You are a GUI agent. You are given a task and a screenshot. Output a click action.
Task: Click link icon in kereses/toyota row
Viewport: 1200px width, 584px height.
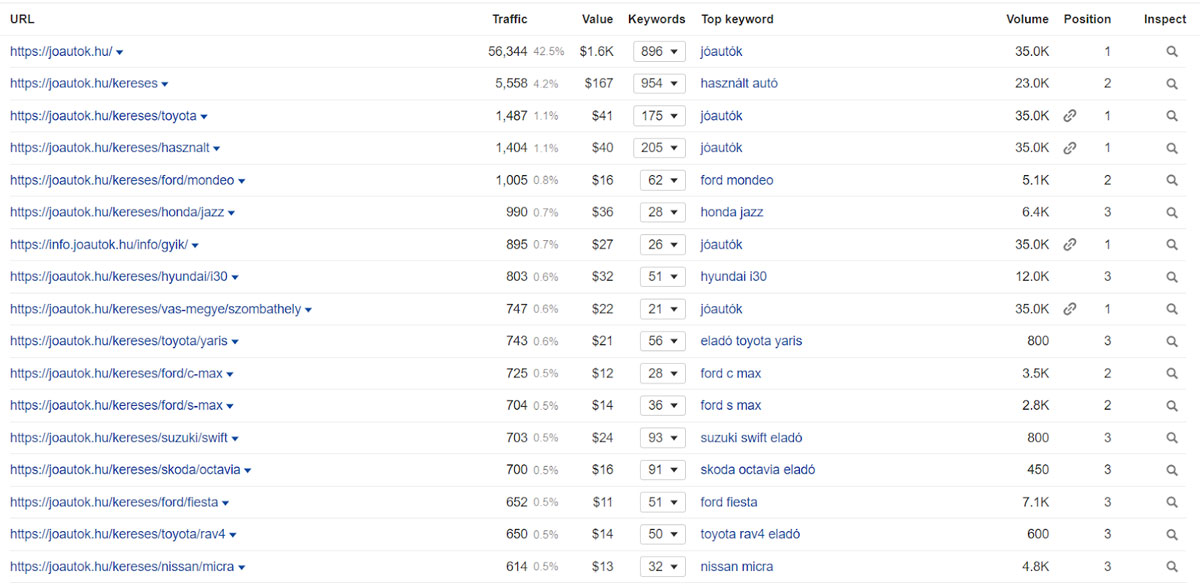1070,116
